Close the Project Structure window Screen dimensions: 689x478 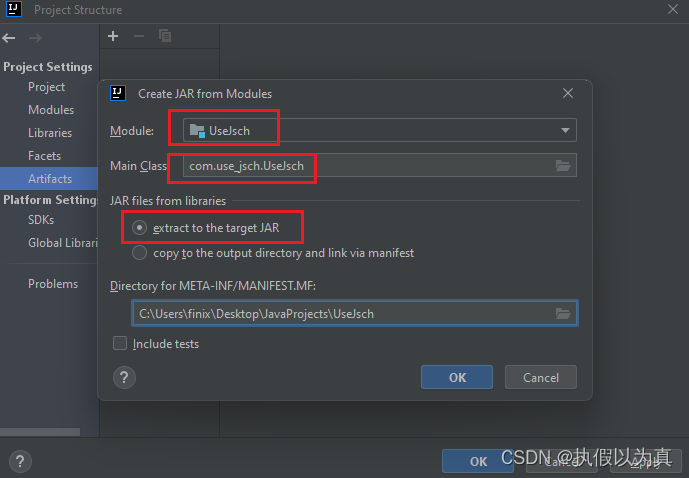click(673, 9)
